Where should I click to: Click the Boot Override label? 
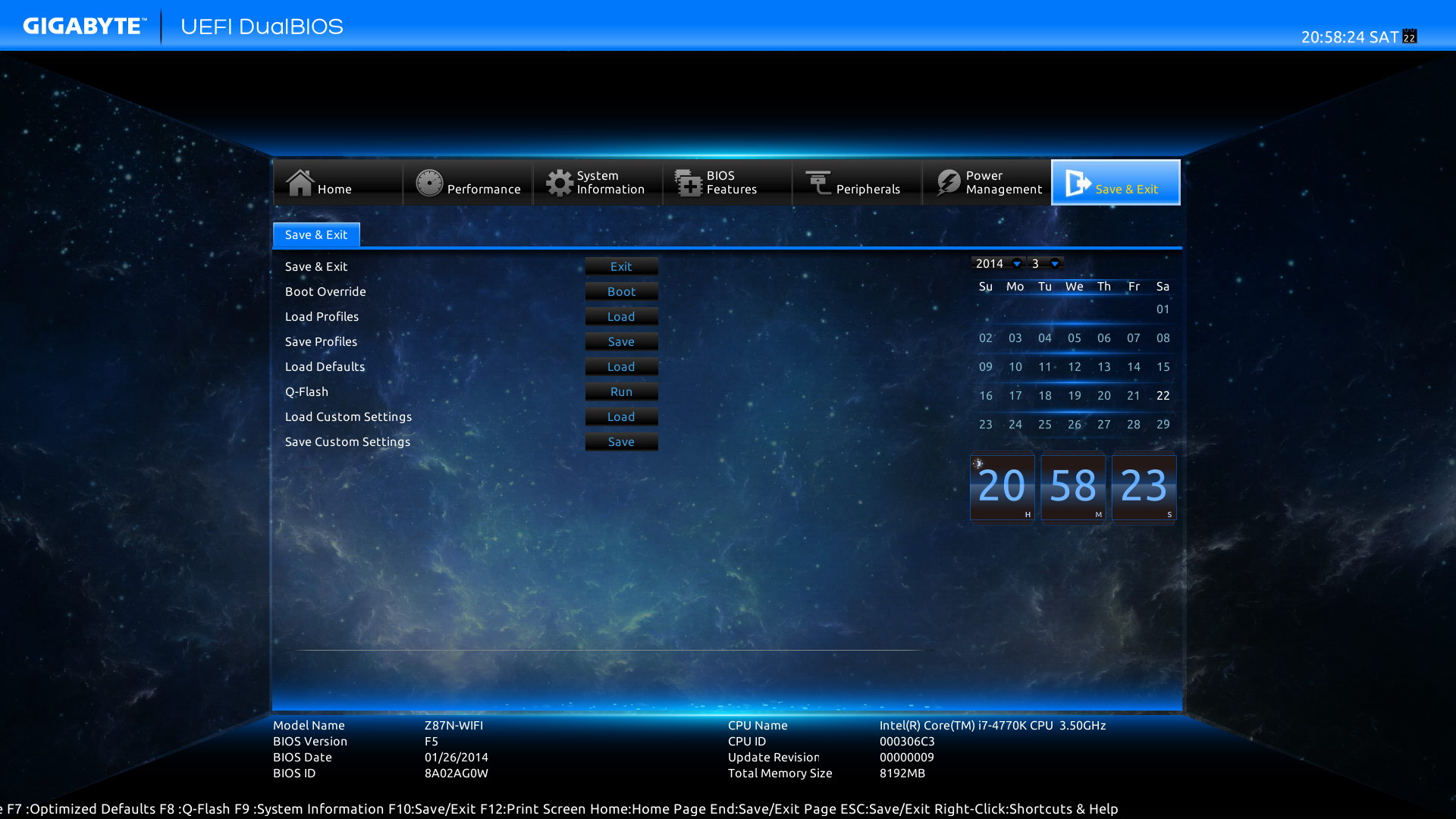click(325, 291)
